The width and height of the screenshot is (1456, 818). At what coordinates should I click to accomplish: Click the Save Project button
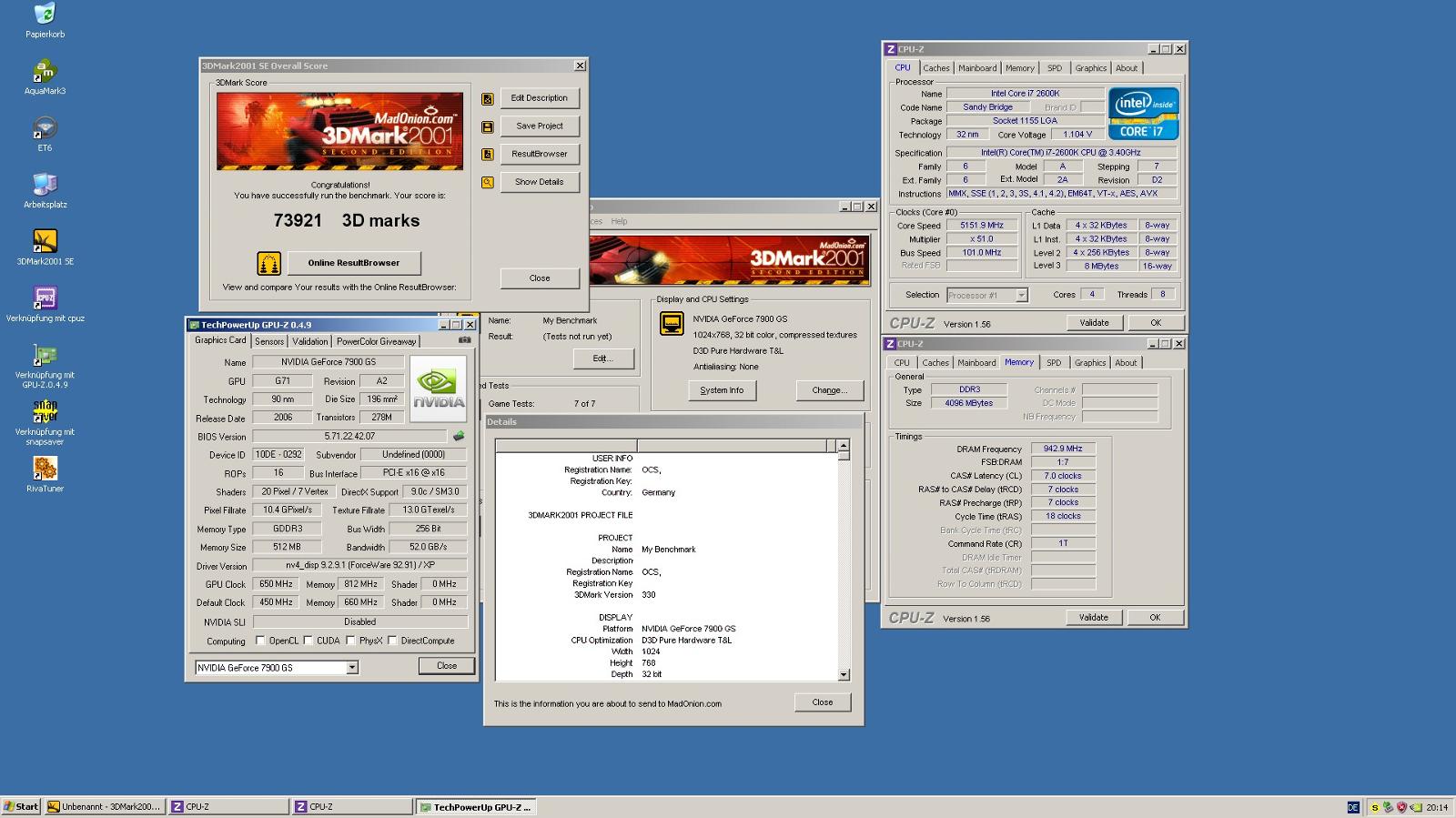tap(540, 126)
